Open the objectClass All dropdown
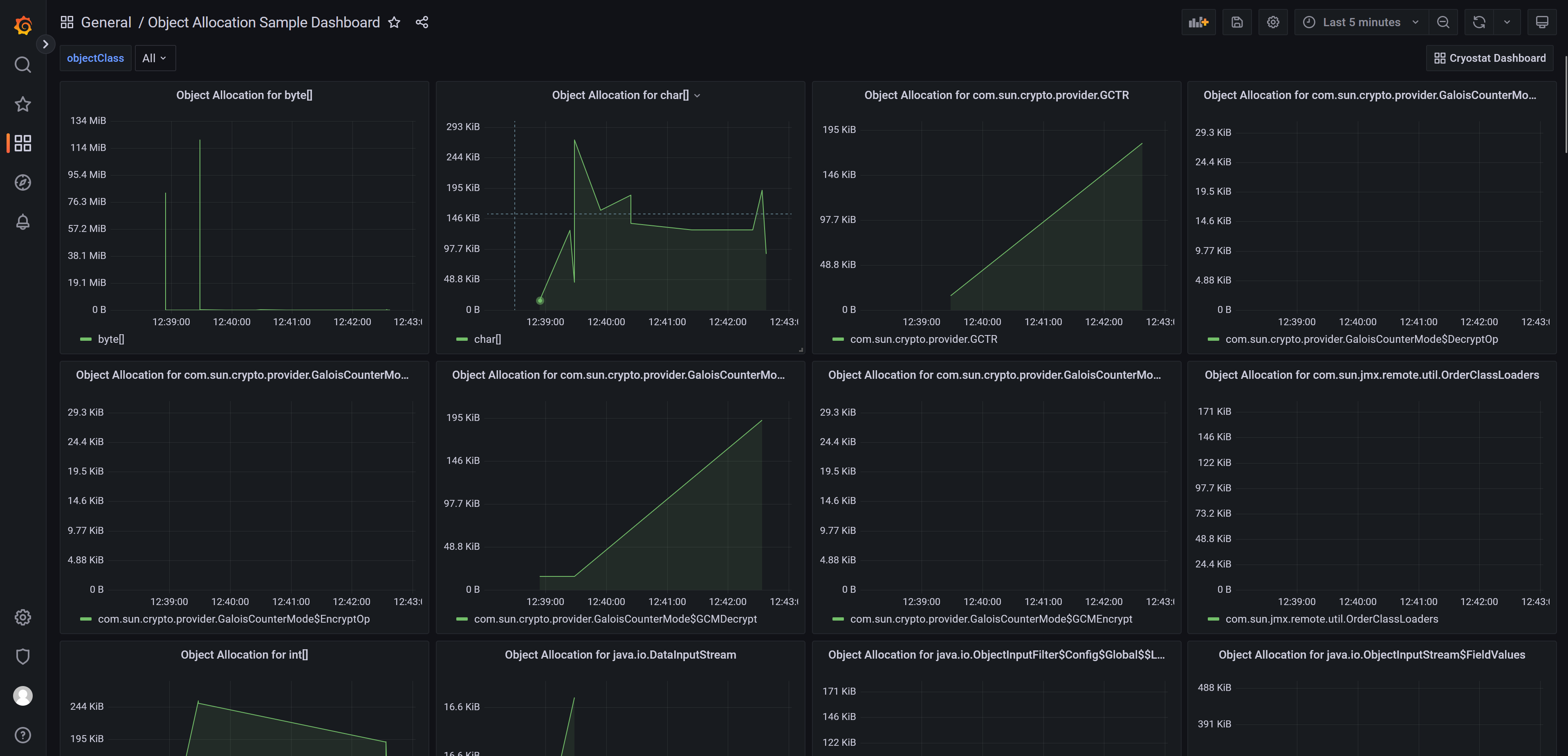Screen dimensions: 1568x756 coord(155,58)
